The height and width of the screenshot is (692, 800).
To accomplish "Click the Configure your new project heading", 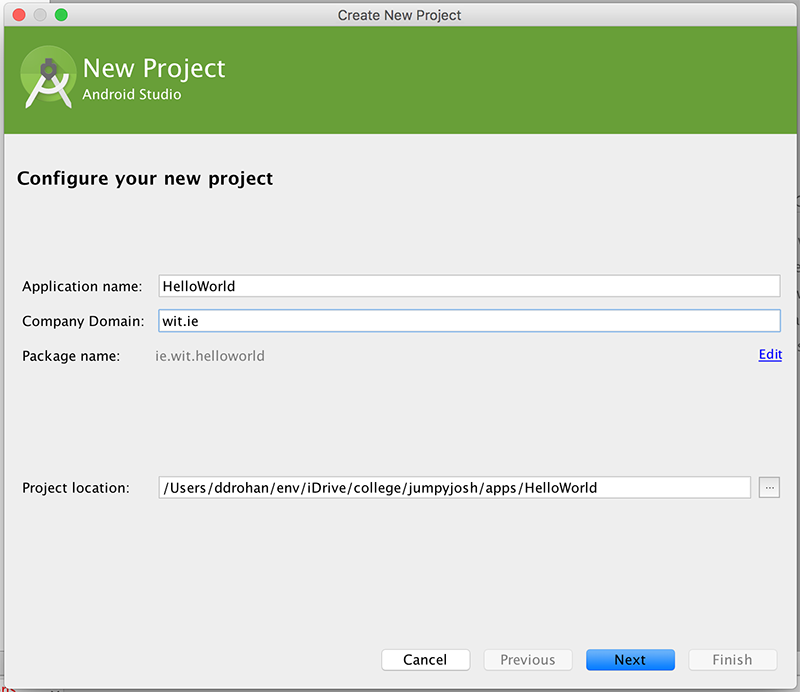I will pos(144,178).
